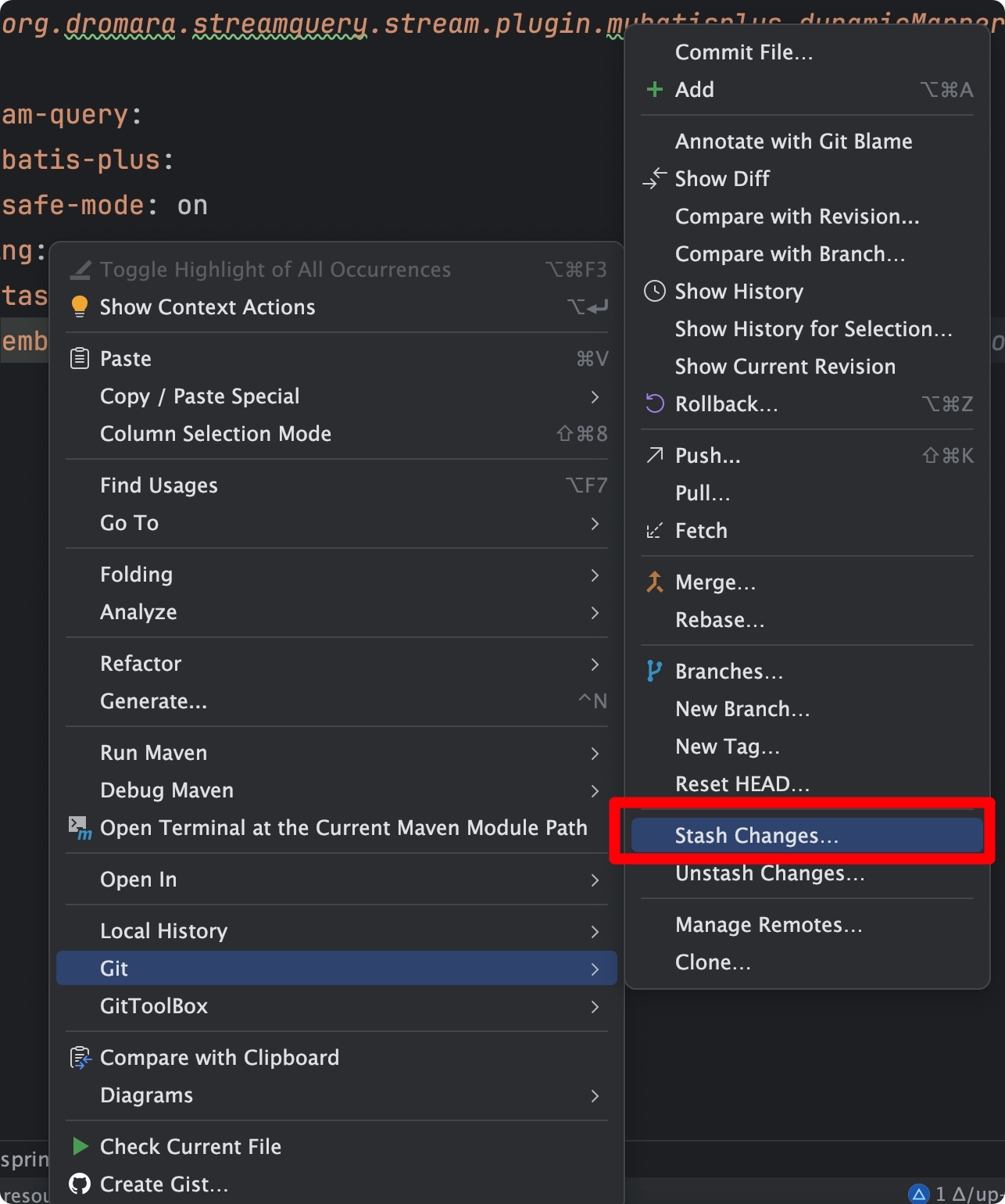Click the Fetch arrow icon
This screenshot has height=1204, width=1005.
coord(655,531)
